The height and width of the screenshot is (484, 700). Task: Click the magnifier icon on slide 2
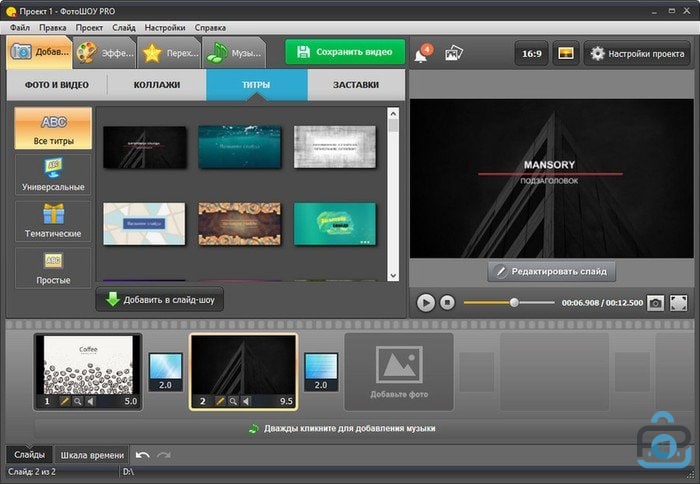232,401
